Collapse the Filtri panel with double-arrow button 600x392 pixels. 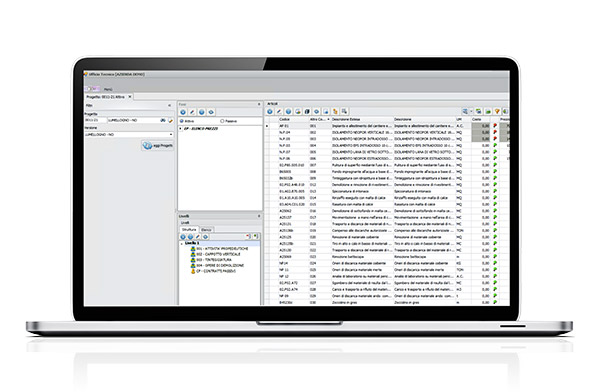click(x=170, y=105)
